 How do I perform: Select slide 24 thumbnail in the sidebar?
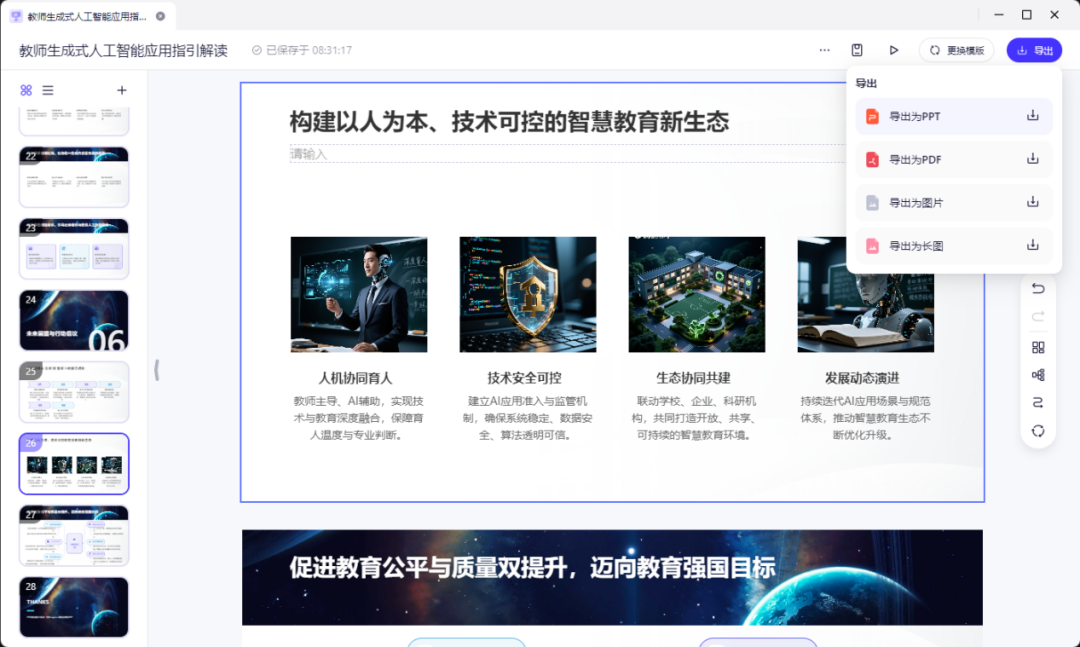(x=73, y=320)
